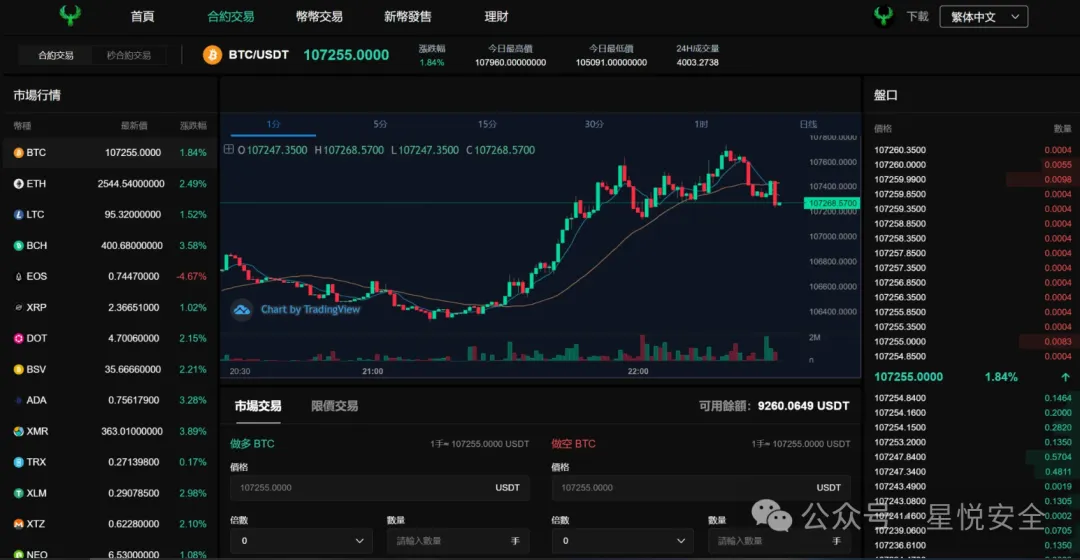Screen dimensions: 1080x560
Task: Click the 107268.5700 price tag on chart axis
Action: (832, 203)
